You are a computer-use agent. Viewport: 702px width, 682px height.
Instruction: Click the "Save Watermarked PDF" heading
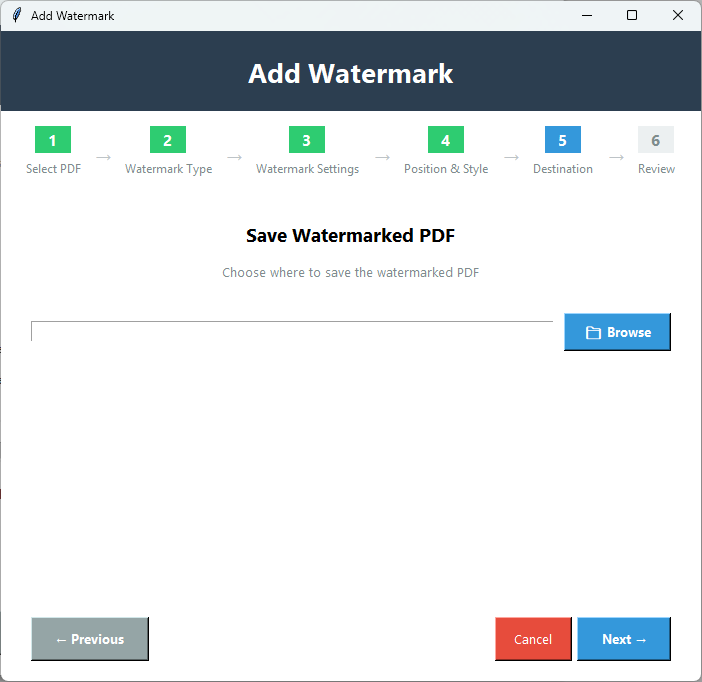[x=351, y=236]
